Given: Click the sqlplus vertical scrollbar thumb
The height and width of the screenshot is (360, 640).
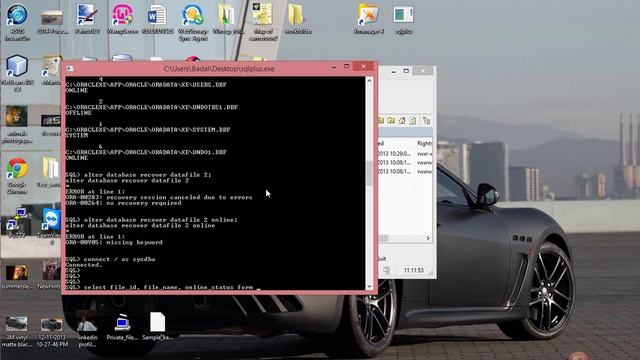Looking at the screenshot, I should tap(369, 173).
